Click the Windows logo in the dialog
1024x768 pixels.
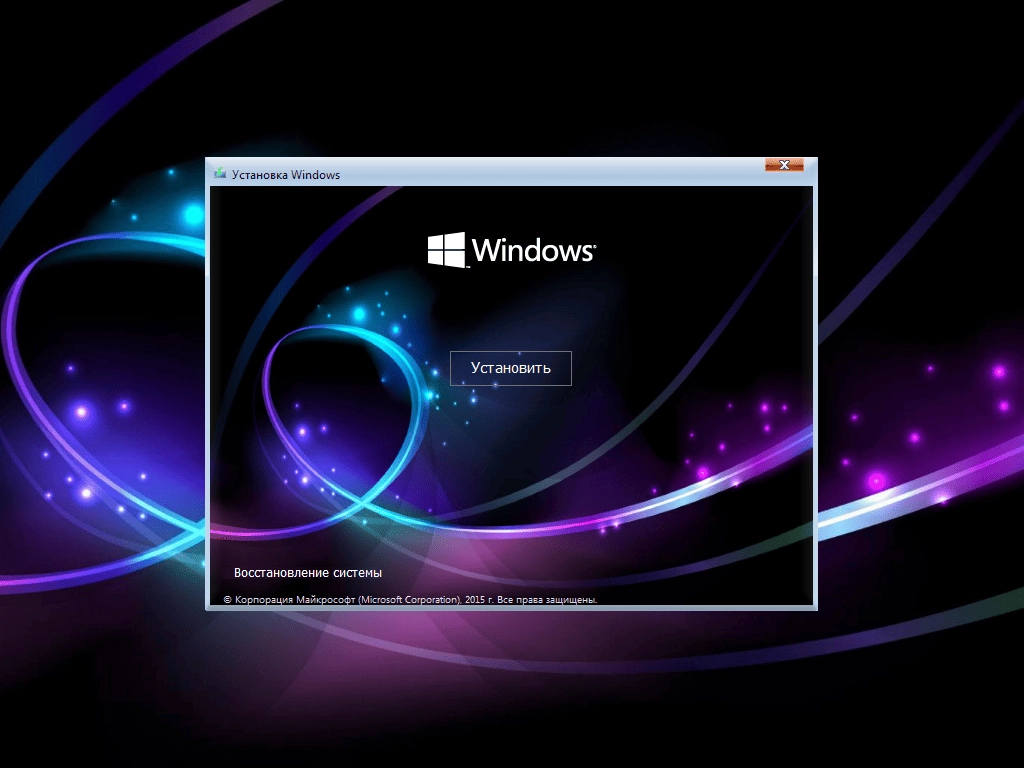click(511, 250)
